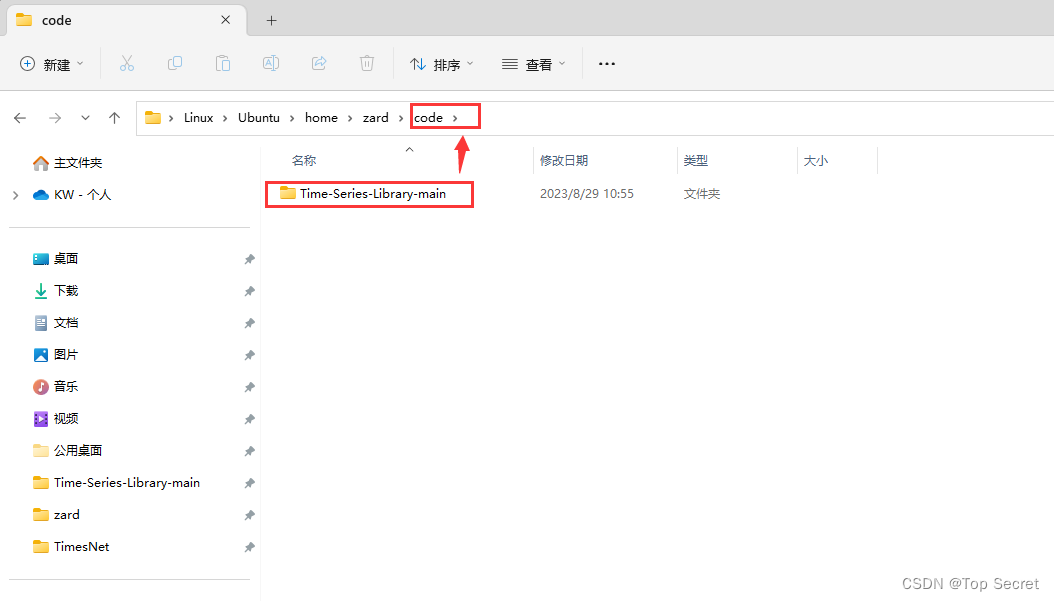
Task: Open 视频 (Videos) in sidebar
Action: (55, 419)
